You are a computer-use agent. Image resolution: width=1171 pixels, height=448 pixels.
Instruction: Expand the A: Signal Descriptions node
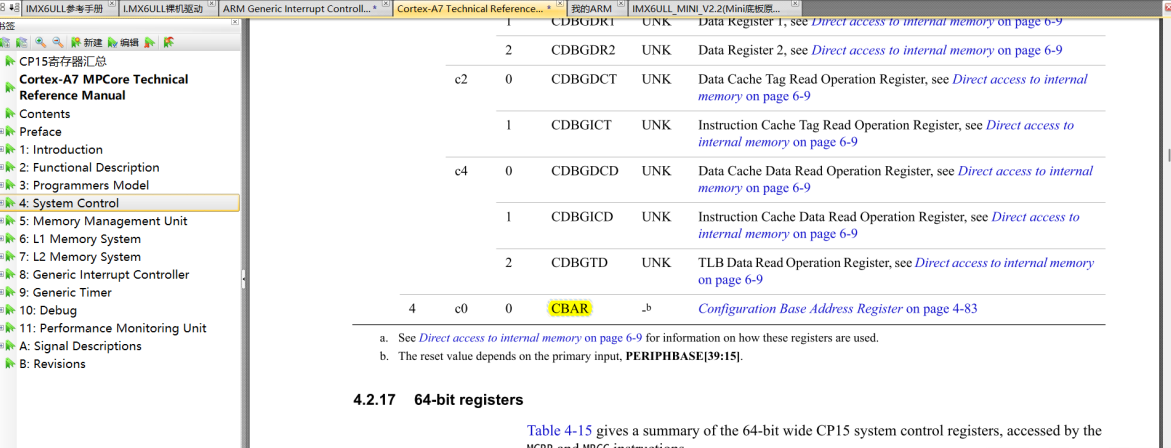pyautogui.click(x=2, y=346)
